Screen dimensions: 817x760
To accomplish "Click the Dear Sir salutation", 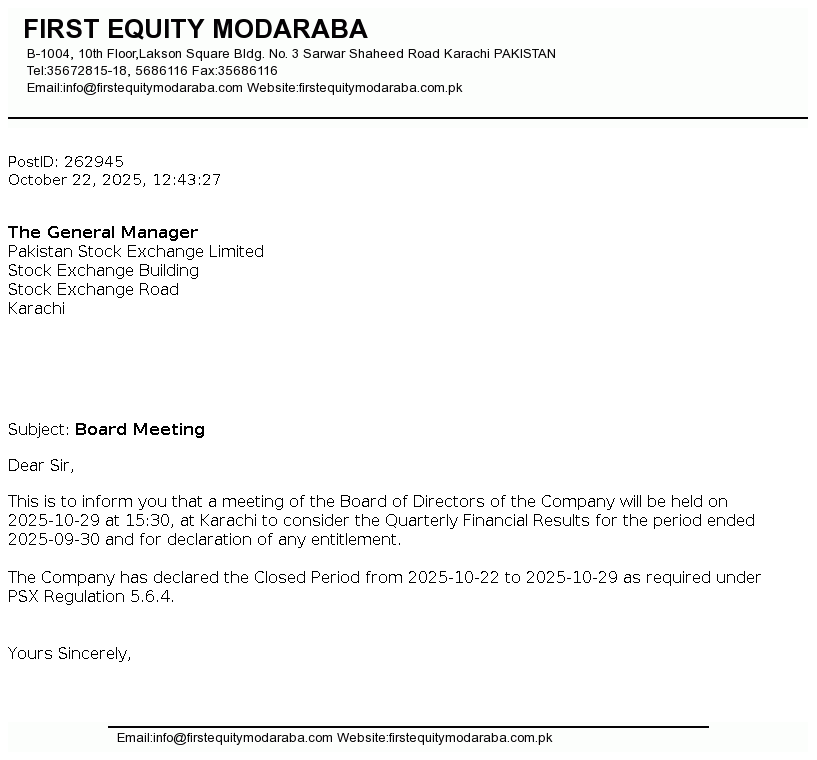I will (41, 465).
